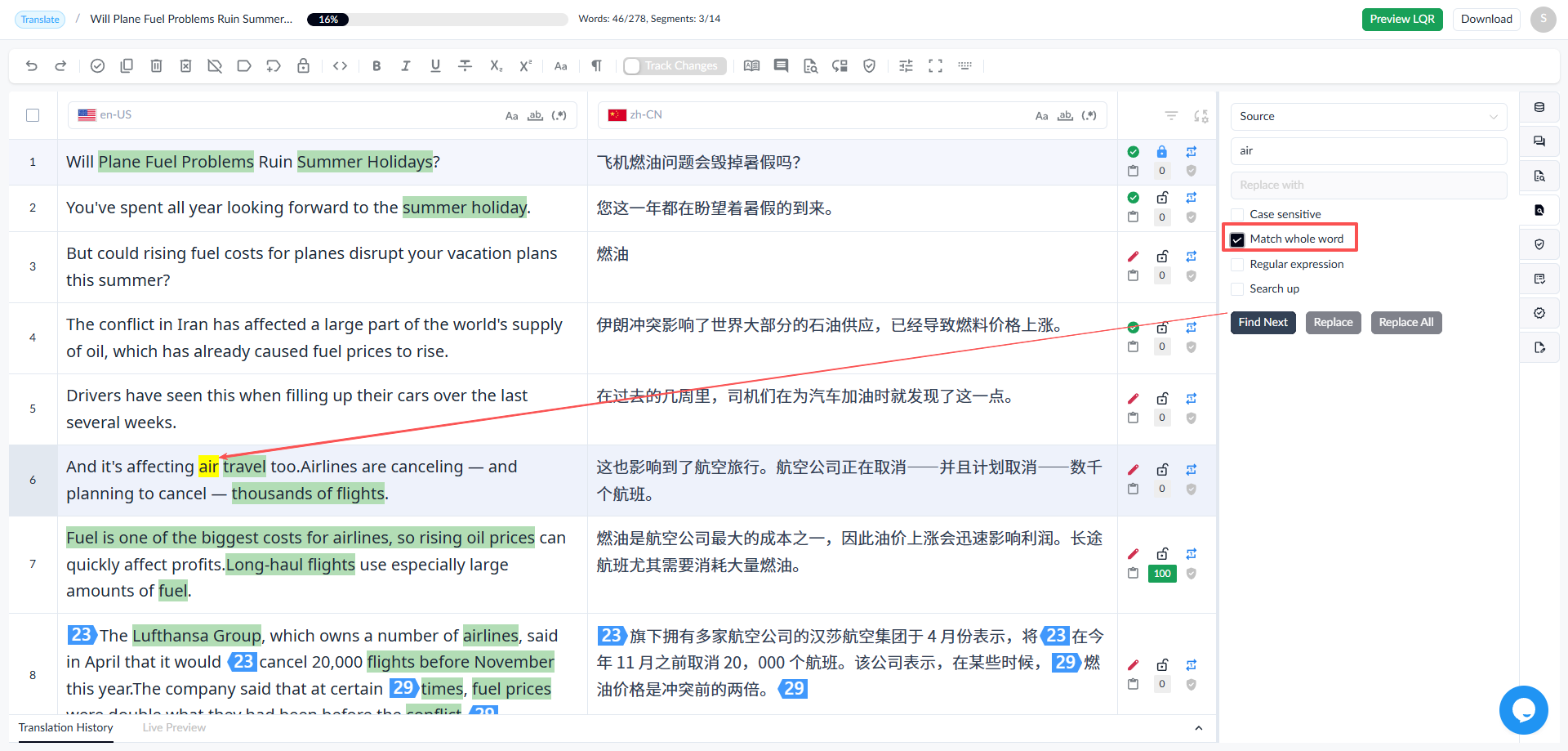Expand the bottom panel chevron

pyautogui.click(x=1198, y=728)
